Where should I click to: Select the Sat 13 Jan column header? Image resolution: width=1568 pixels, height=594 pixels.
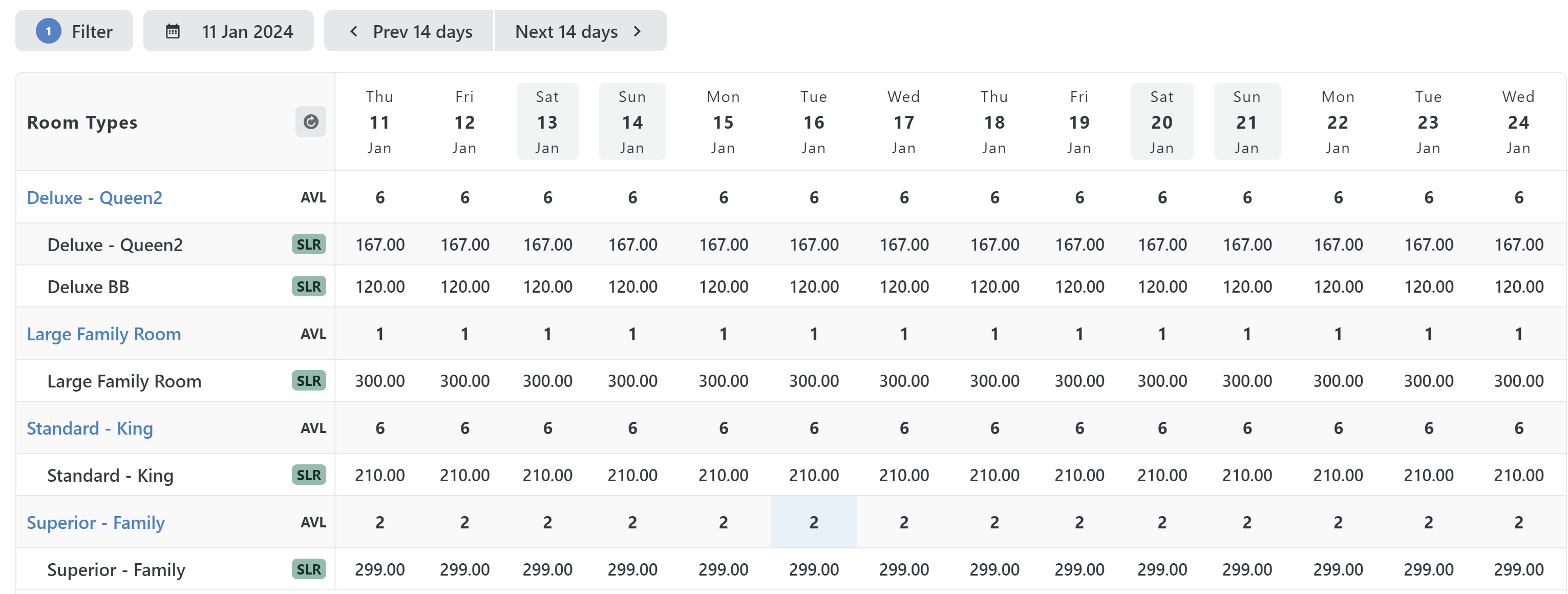pos(547,122)
